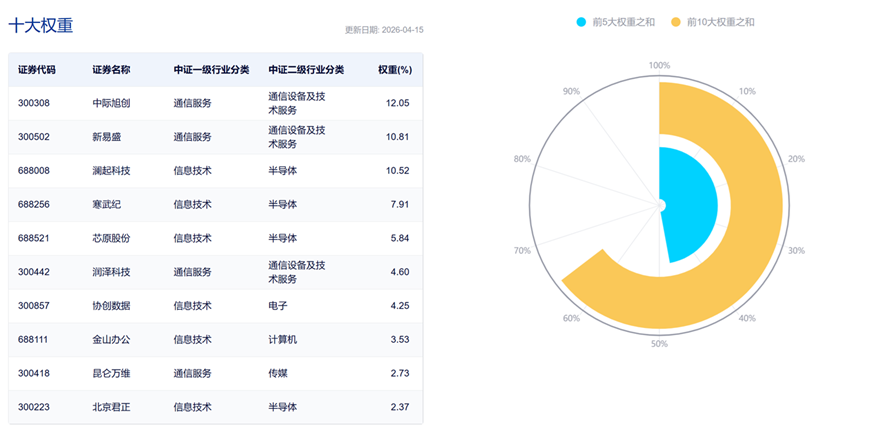Click the 寒武纪 security name
The width and height of the screenshot is (878, 438).
click(x=107, y=205)
